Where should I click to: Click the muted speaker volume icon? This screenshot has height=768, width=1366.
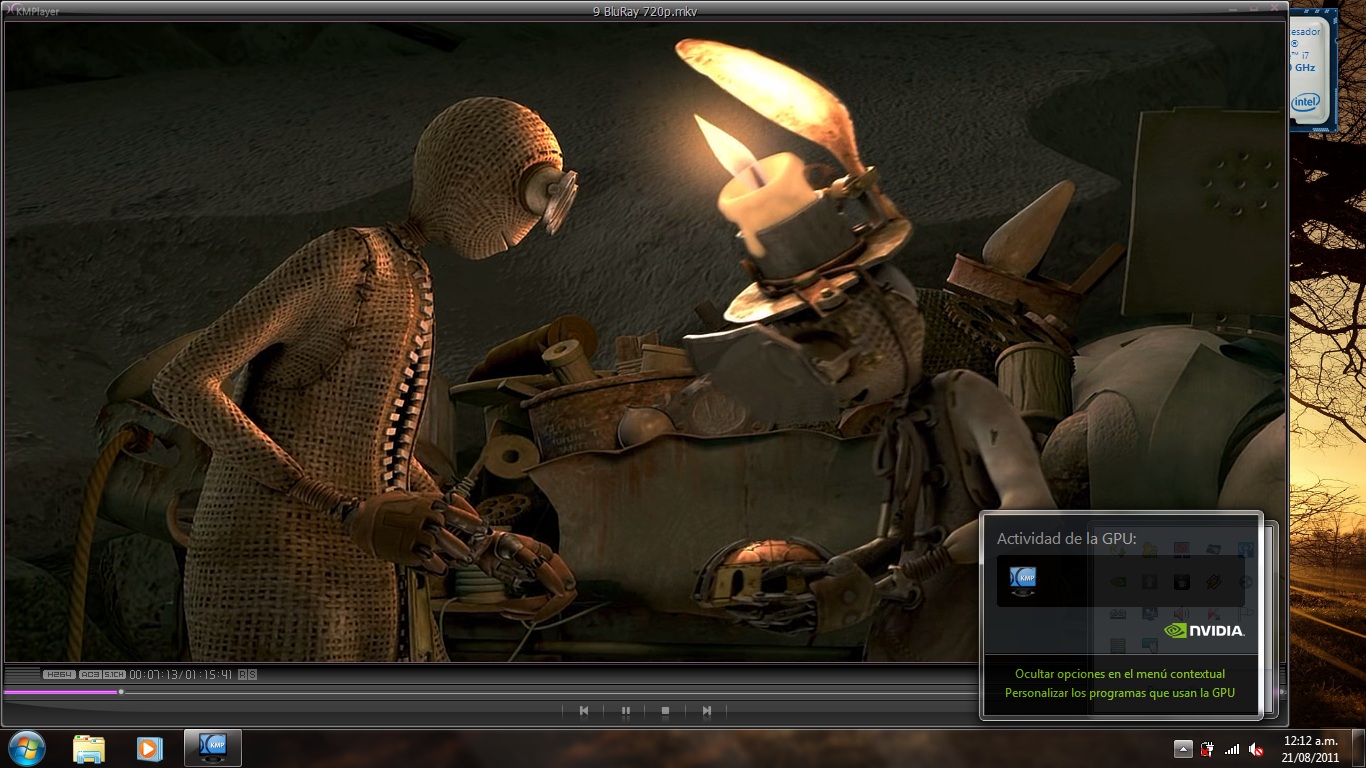[x=1256, y=749]
